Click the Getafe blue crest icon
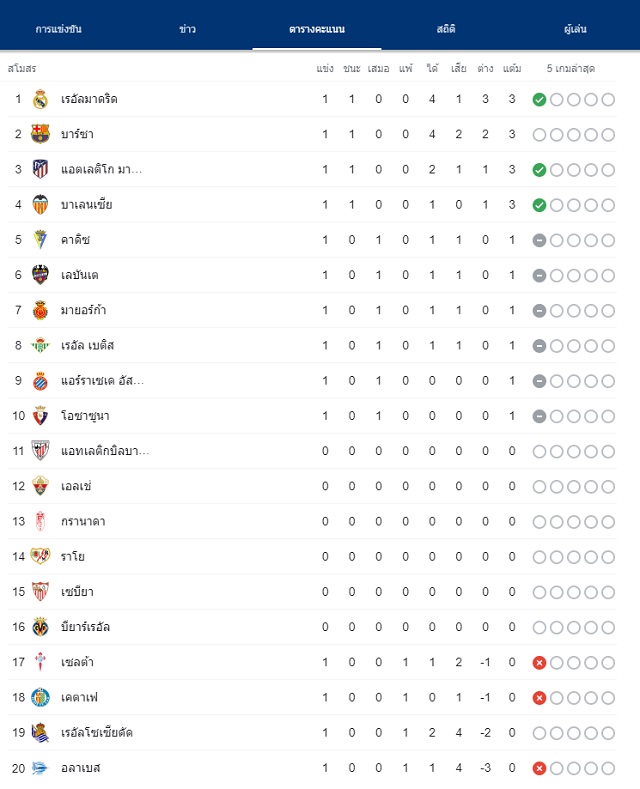This screenshot has width=640, height=789. 40,697
